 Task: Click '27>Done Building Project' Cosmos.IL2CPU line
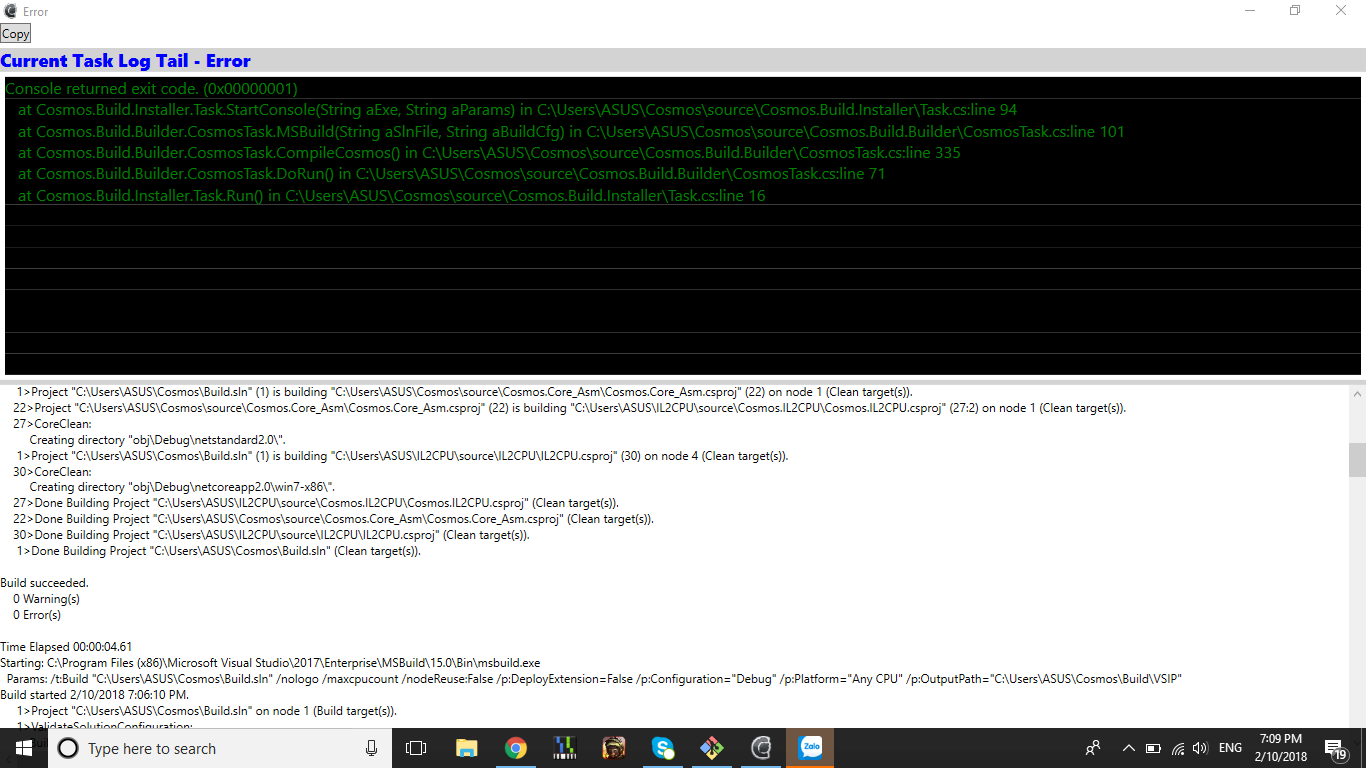point(316,503)
